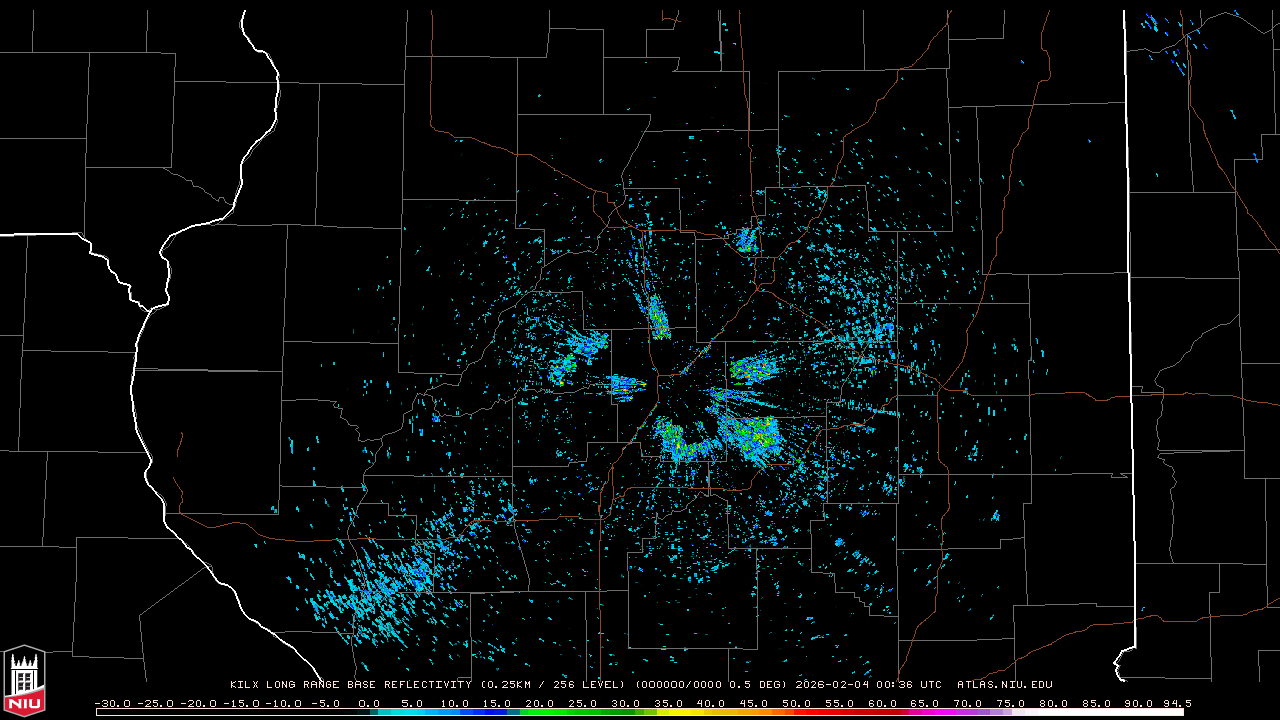
Task: Click the 94.5 label at scale end
Action: pyautogui.click(x=1175, y=703)
